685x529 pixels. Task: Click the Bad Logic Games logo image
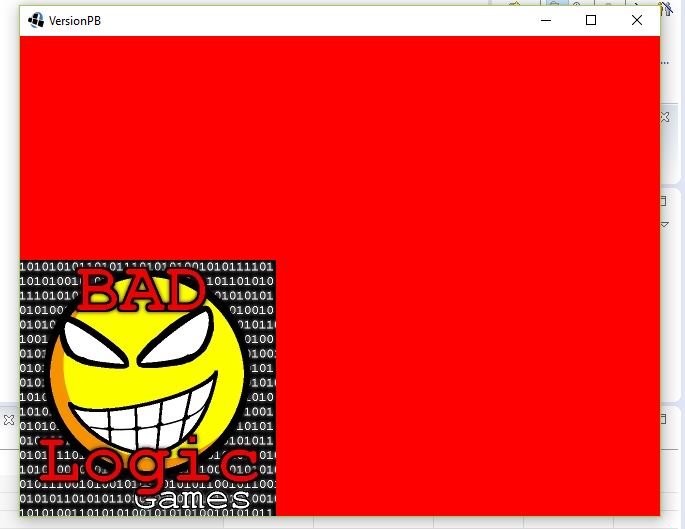(x=148, y=388)
